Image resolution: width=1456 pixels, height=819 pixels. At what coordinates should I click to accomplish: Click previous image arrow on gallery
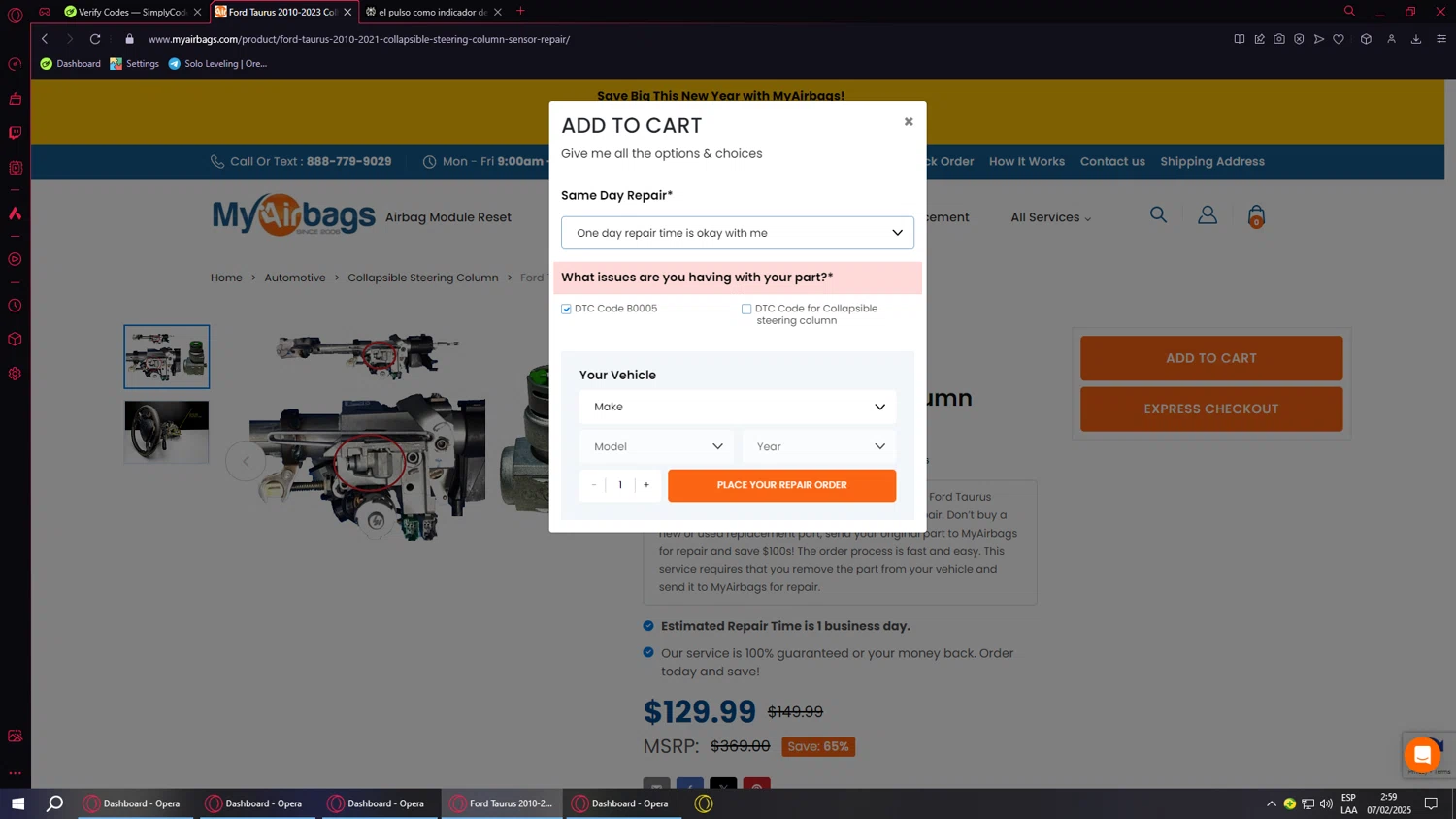(x=246, y=461)
